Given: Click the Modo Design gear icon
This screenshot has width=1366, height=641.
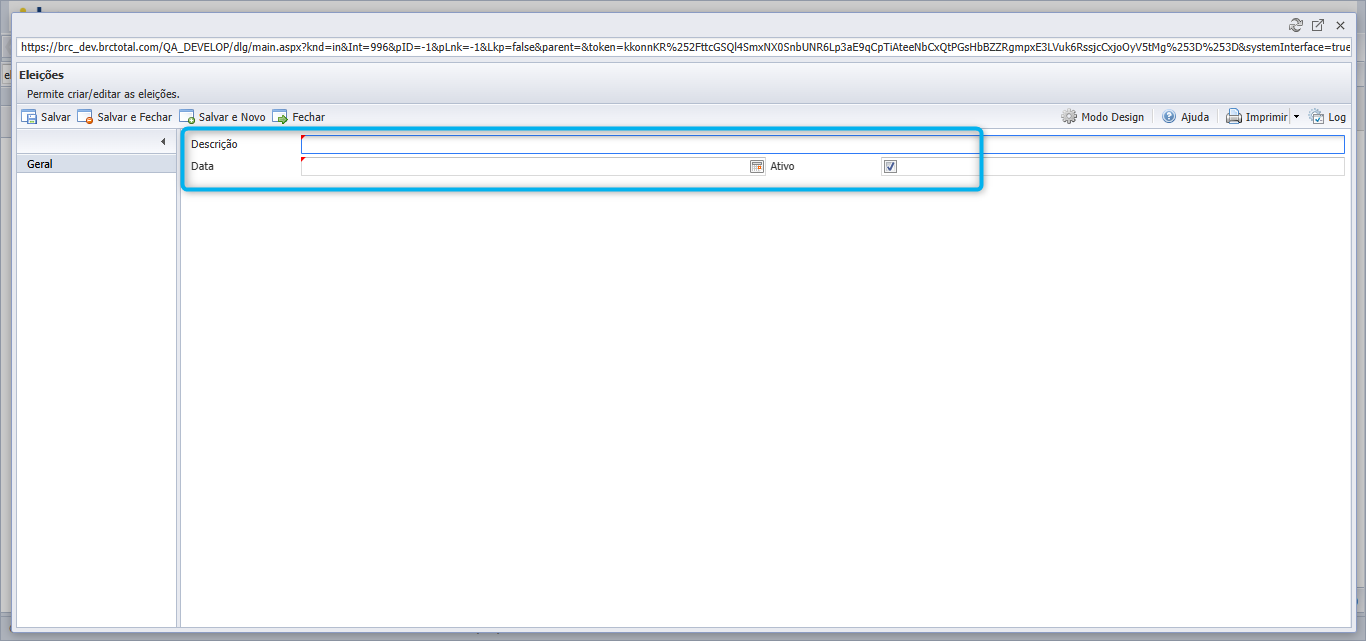Looking at the screenshot, I should (1069, 117).
